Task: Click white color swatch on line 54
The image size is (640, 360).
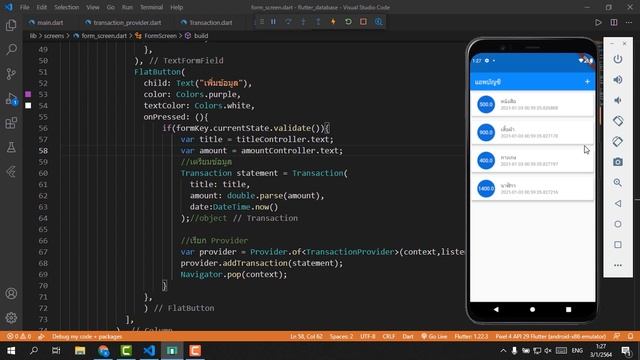Action: click(x=28, y=105)
